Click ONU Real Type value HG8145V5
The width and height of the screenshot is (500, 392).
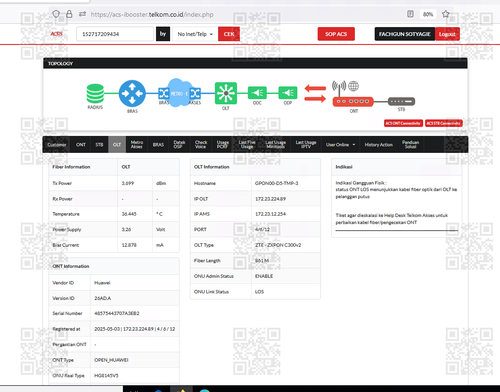[x=106, y=376]
